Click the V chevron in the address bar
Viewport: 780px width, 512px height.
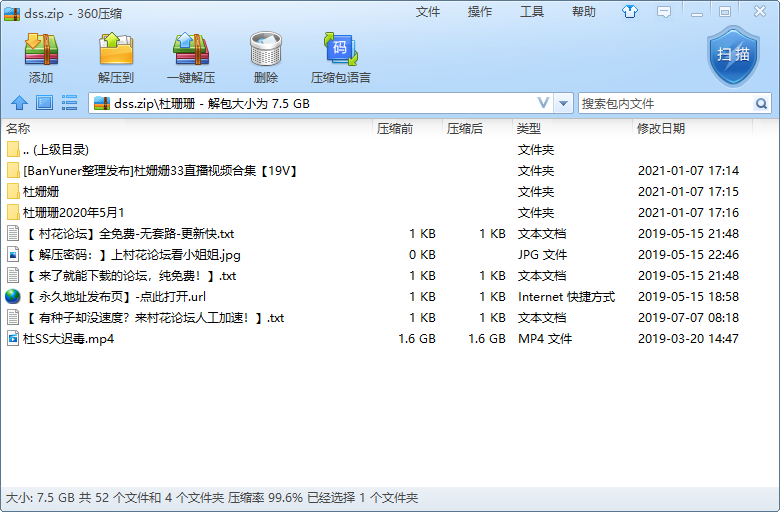click(x=543, y=103)
